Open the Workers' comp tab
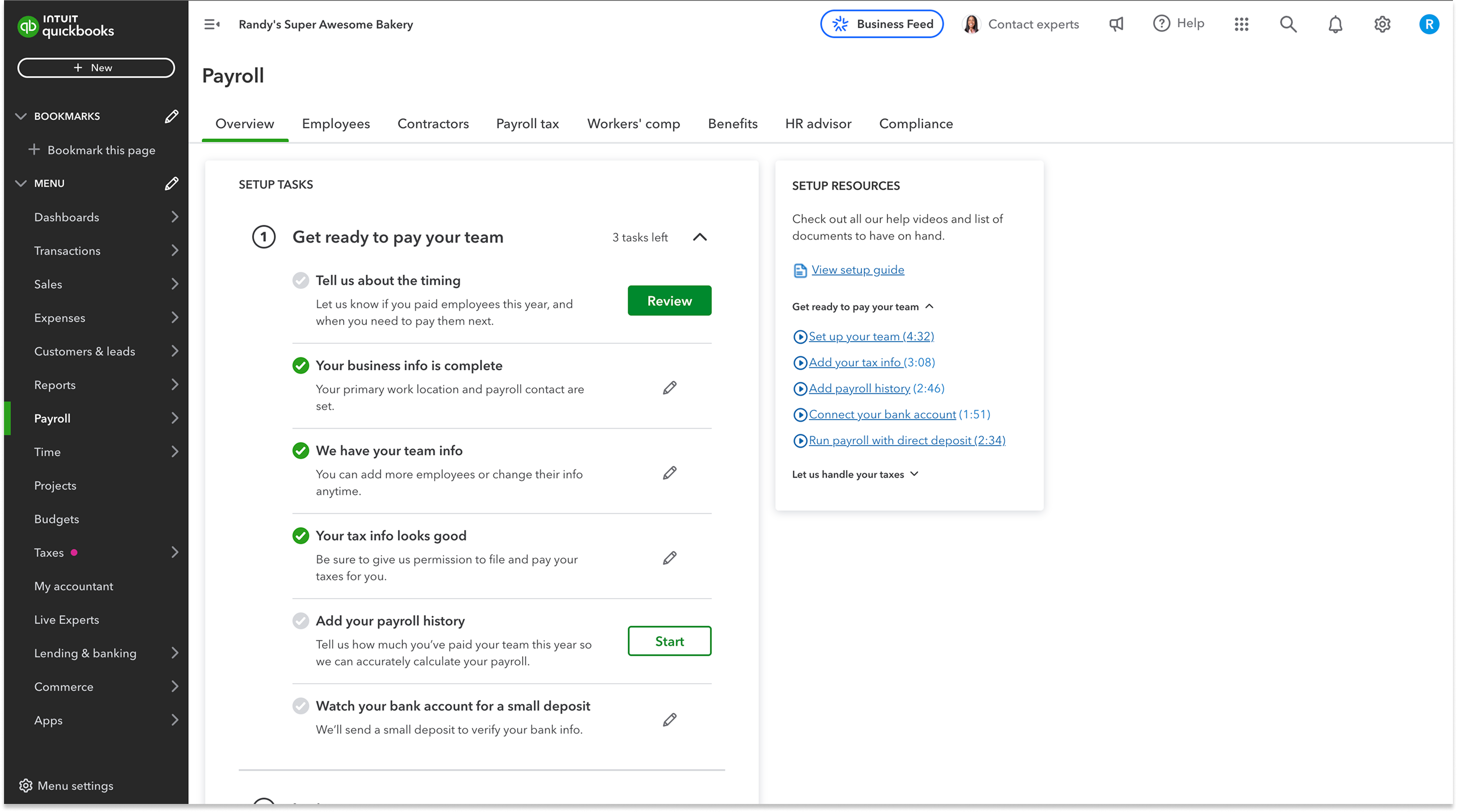 [x=633, y=123]
